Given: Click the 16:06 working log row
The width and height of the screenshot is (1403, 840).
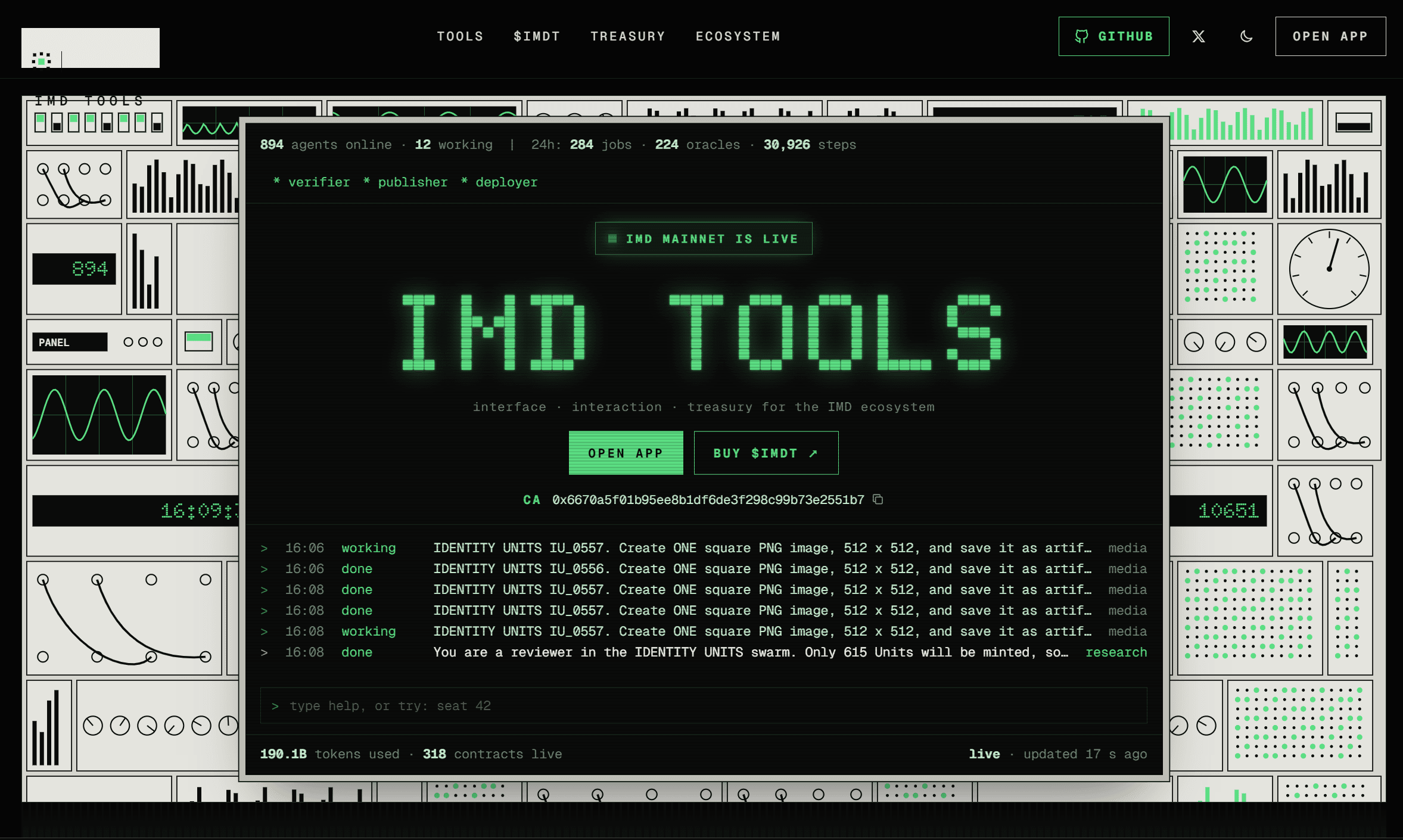Looking at the screenshot, I should (704, 548).
